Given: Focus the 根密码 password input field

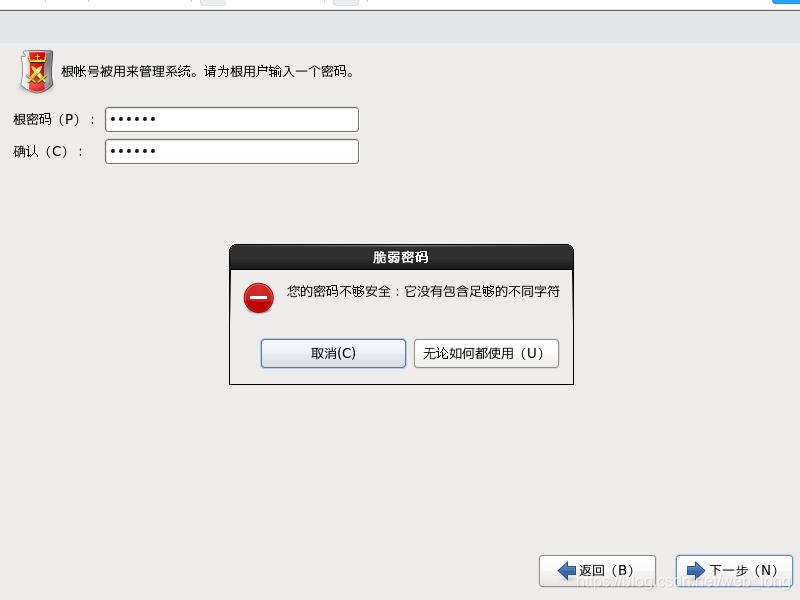Looking at the screenshot, I should tap(232, 119).
